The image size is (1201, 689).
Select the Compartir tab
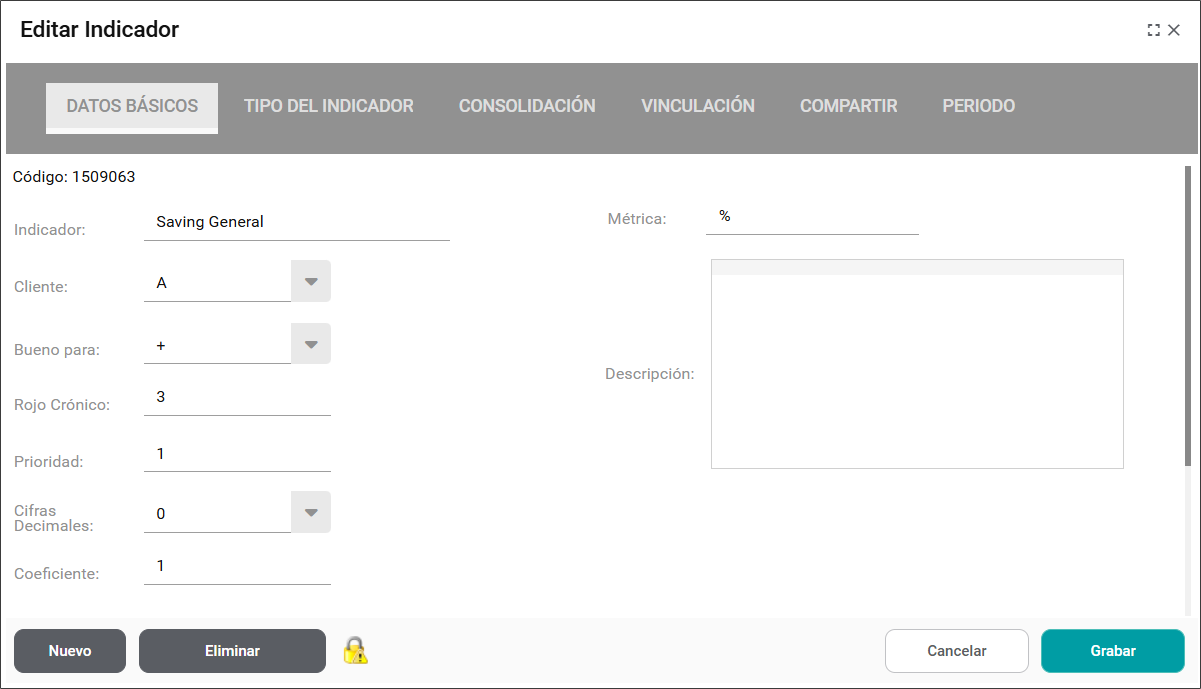848,106
